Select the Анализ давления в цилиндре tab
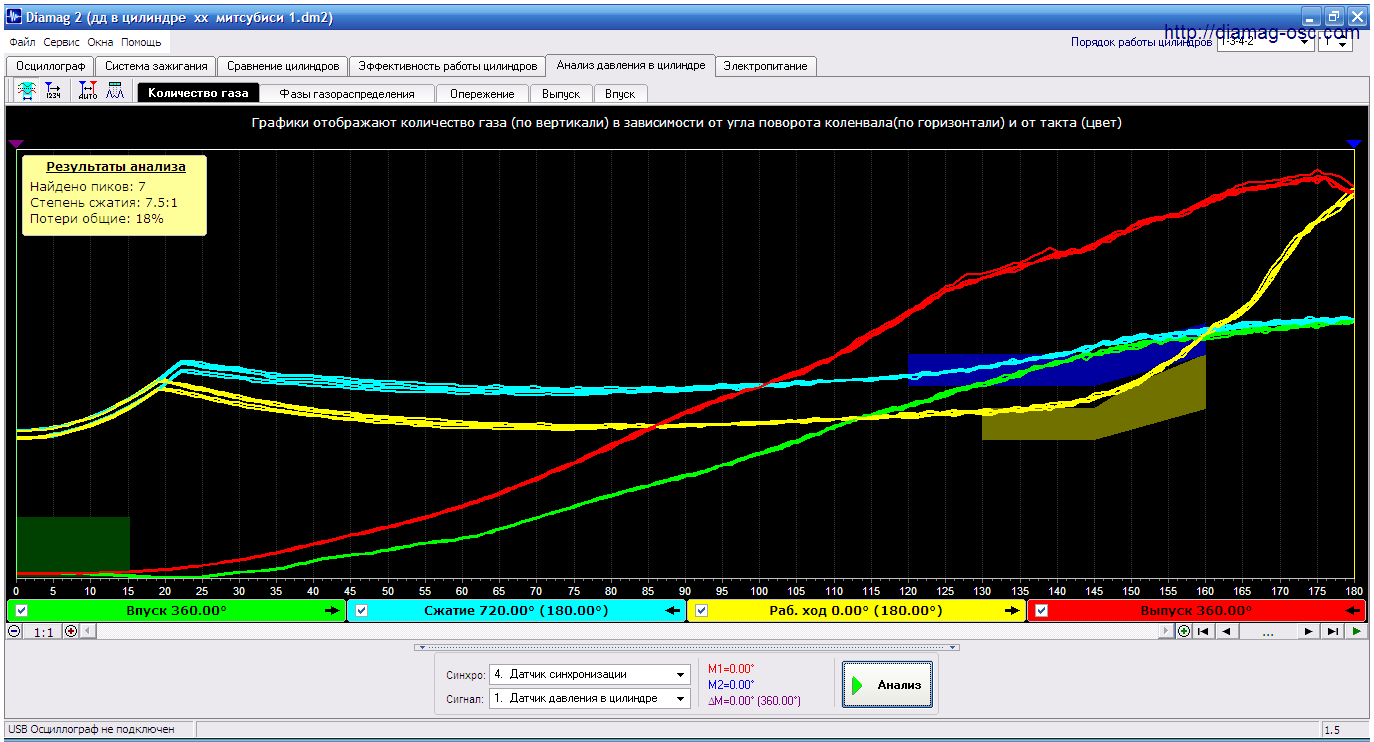This screenshot has width=1374, height=742. pyautogui.click(x=631, y=65)
